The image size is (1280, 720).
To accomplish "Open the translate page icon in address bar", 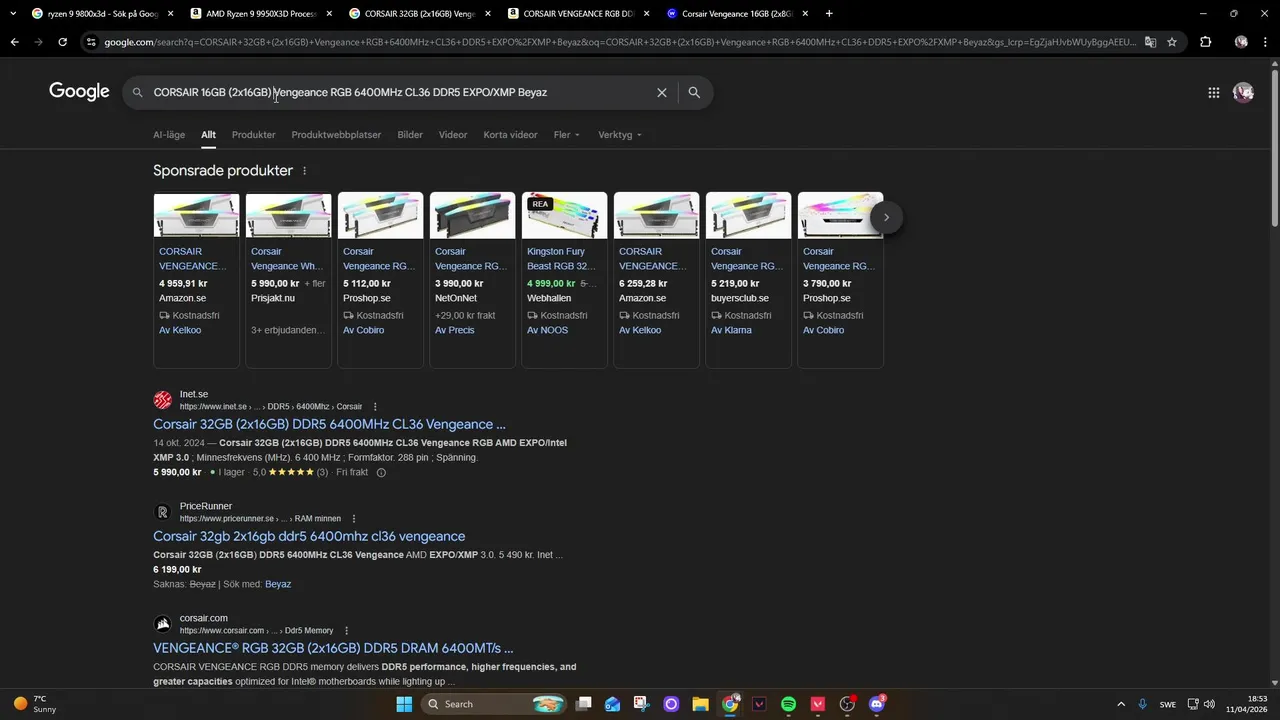I will click(x=1150, y=42).
